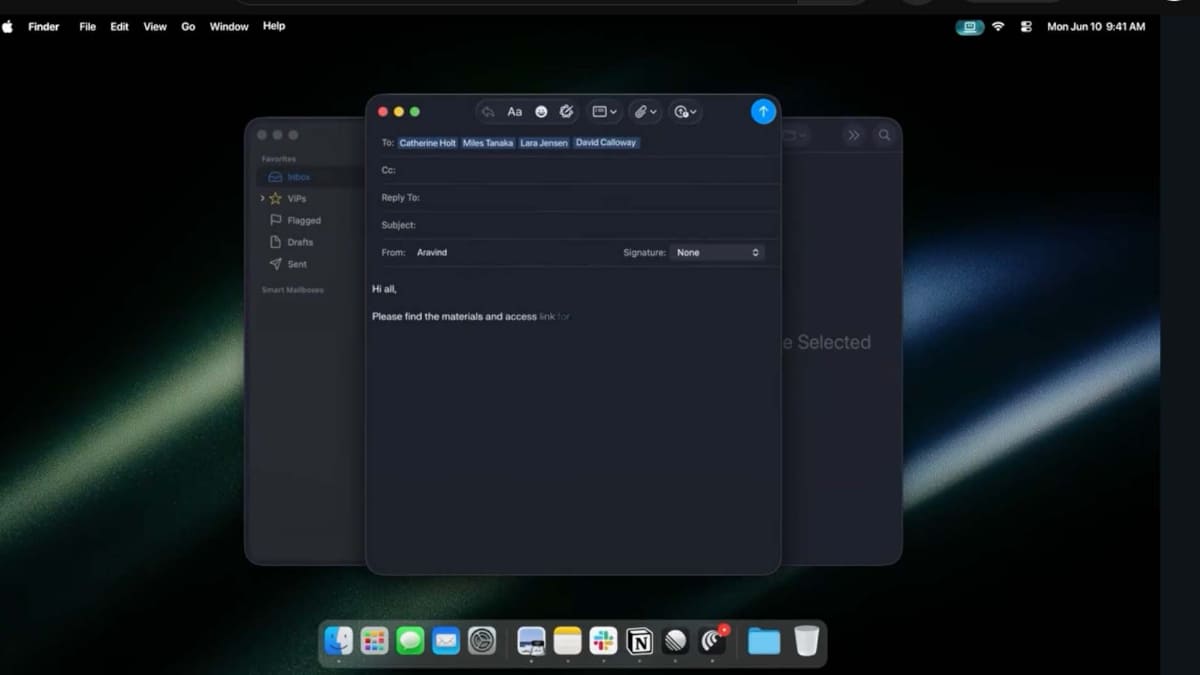This screenshot has height=675, width=1200.
Task: Open the header fields dropdown in compose toolbar
Action: 604,112
